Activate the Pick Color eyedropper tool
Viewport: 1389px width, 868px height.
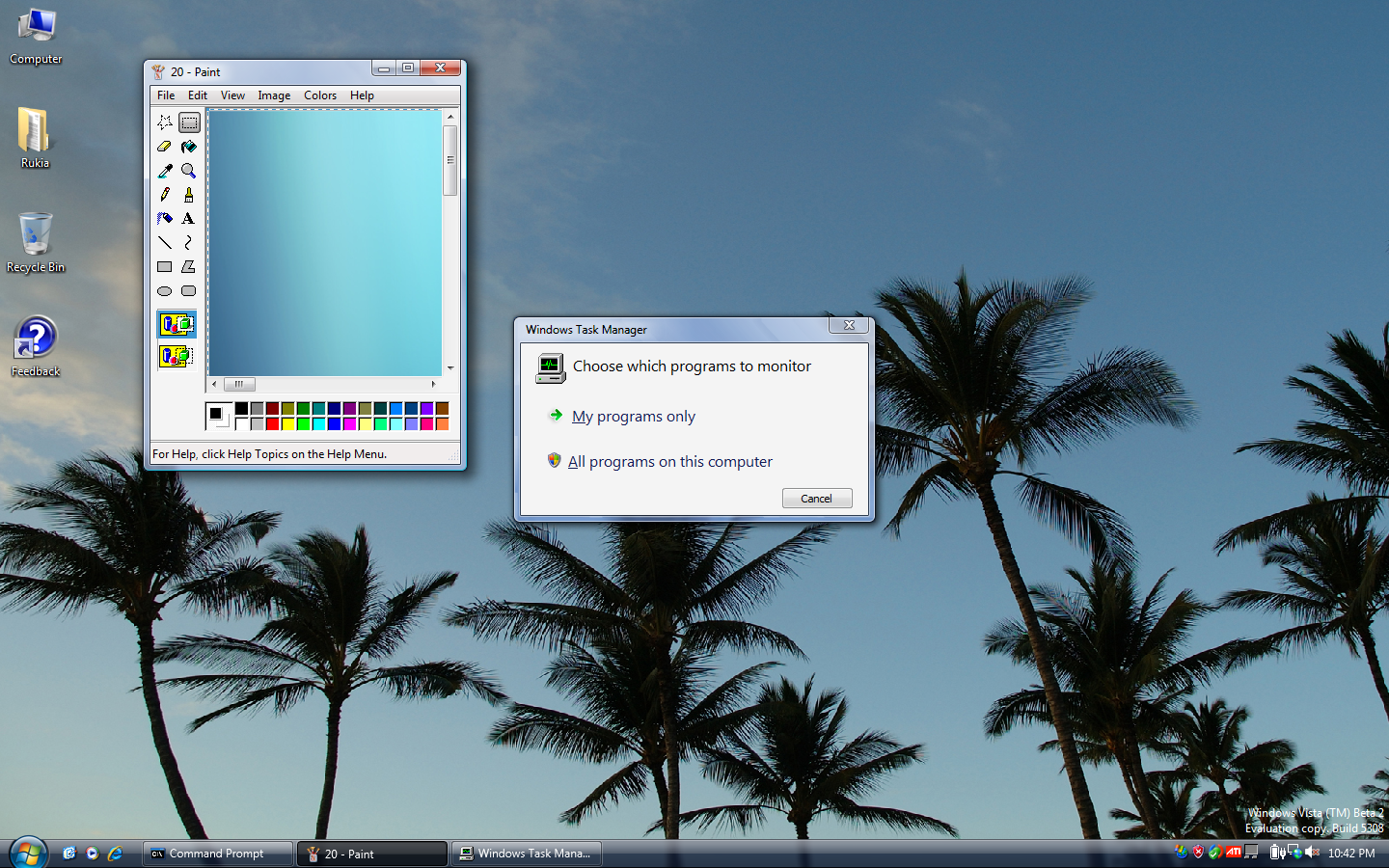click(165, 171)
